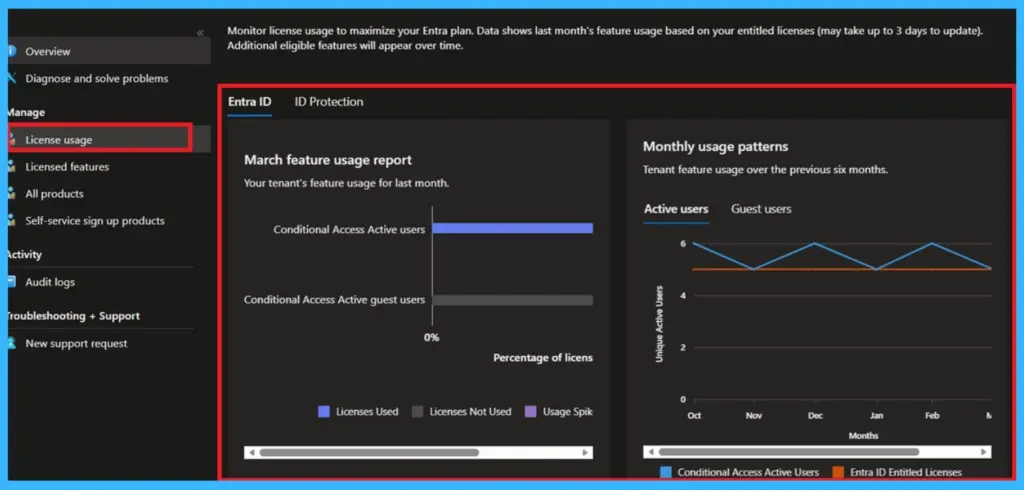Click the Conditional Access Active users blue bar
Viewport: 1024px width, 490px height.
pos(513,228)
